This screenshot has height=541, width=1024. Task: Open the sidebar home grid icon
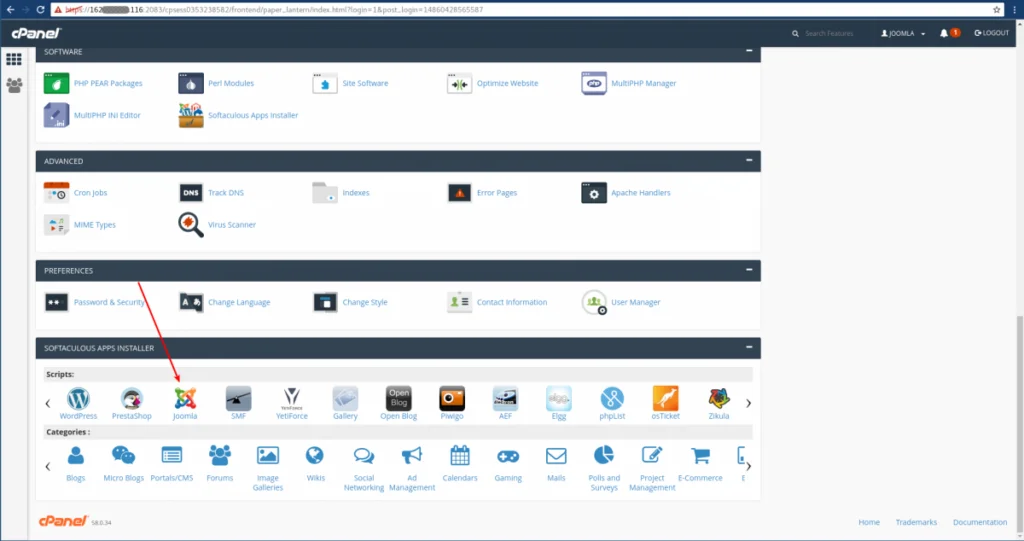point(14,59)
